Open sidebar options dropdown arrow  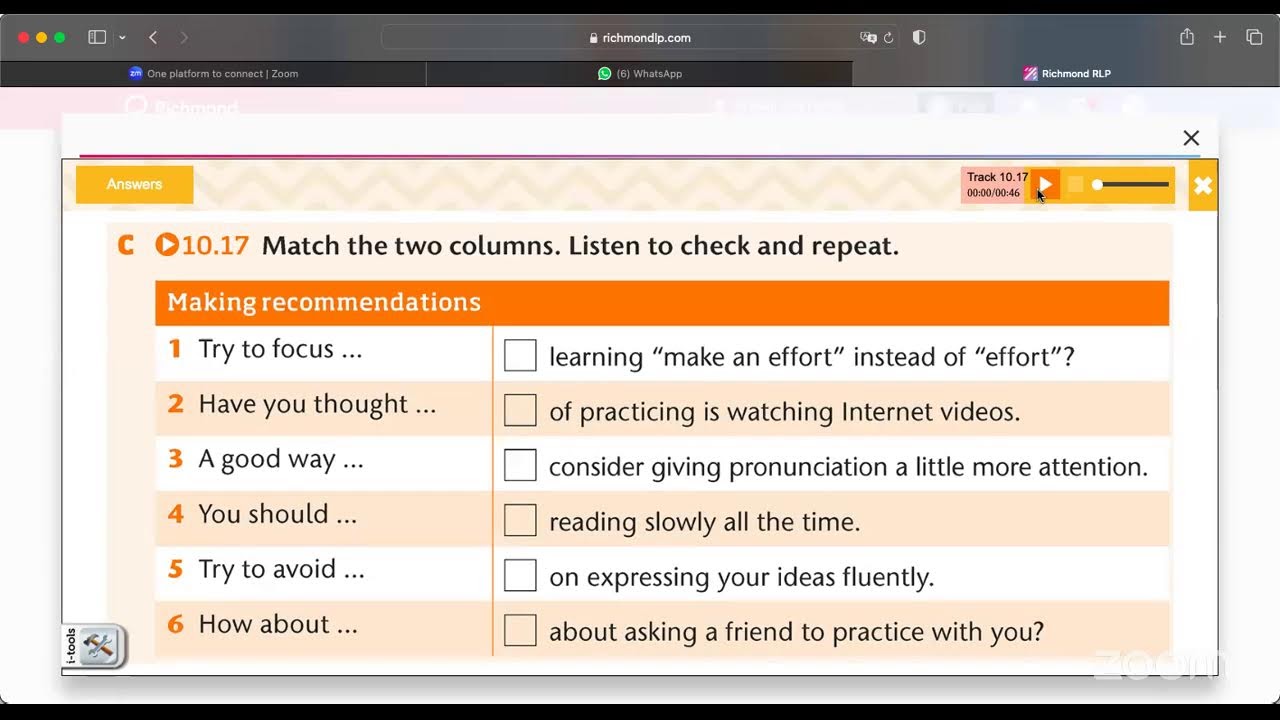[x=122, y=37]
